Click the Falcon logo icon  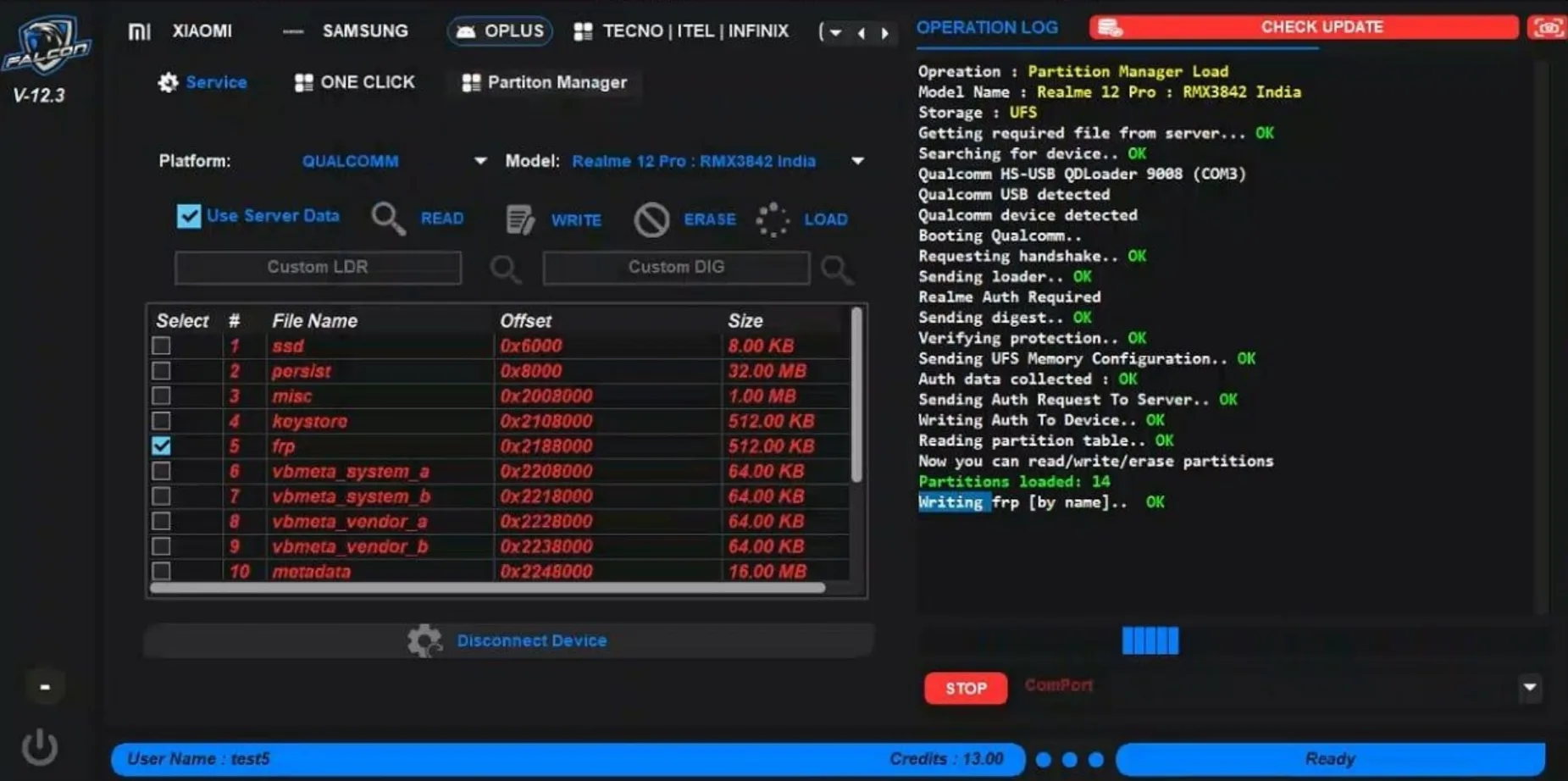point(46,46)
